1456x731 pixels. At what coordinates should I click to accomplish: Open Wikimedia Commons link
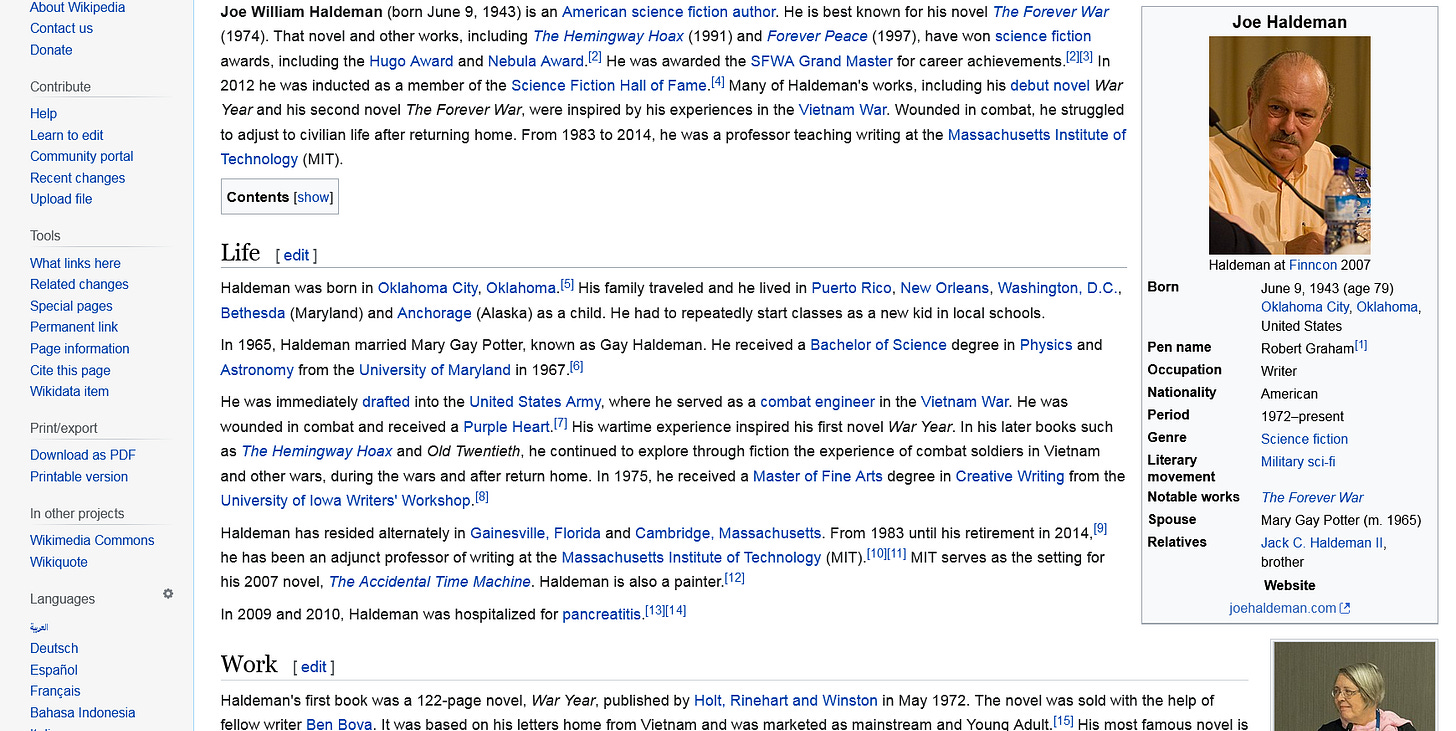point(92,540)
